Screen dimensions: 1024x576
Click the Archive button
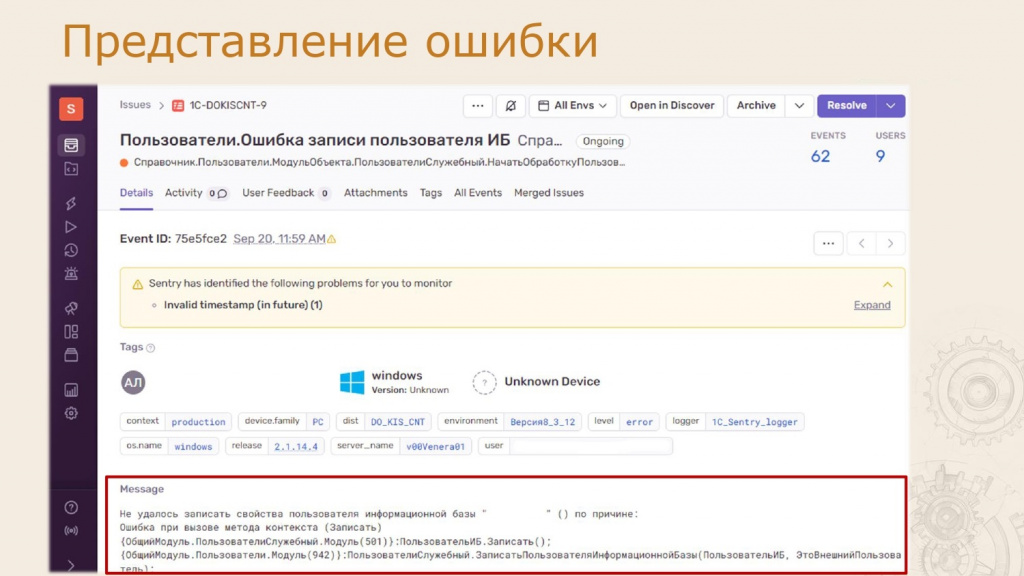point(756,106)
